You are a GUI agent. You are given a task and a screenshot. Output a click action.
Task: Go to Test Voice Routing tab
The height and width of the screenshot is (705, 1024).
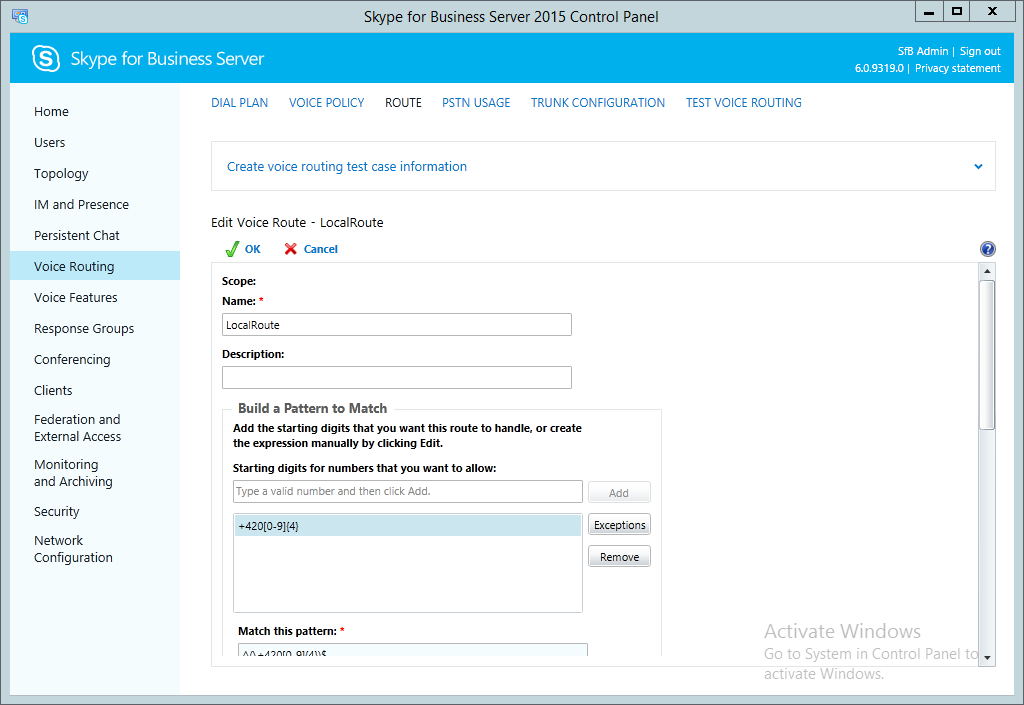pos(743,103)
